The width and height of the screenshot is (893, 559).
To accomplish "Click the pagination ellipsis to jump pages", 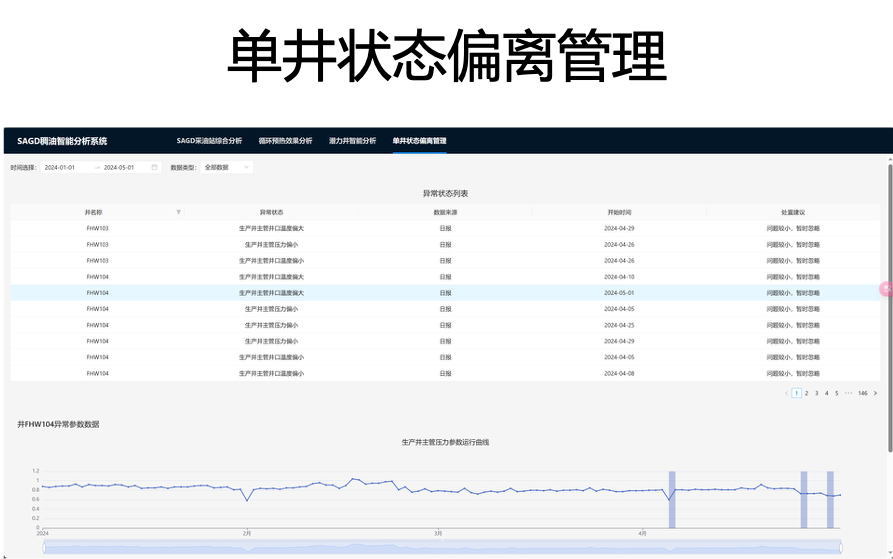I will pos(848,393).
